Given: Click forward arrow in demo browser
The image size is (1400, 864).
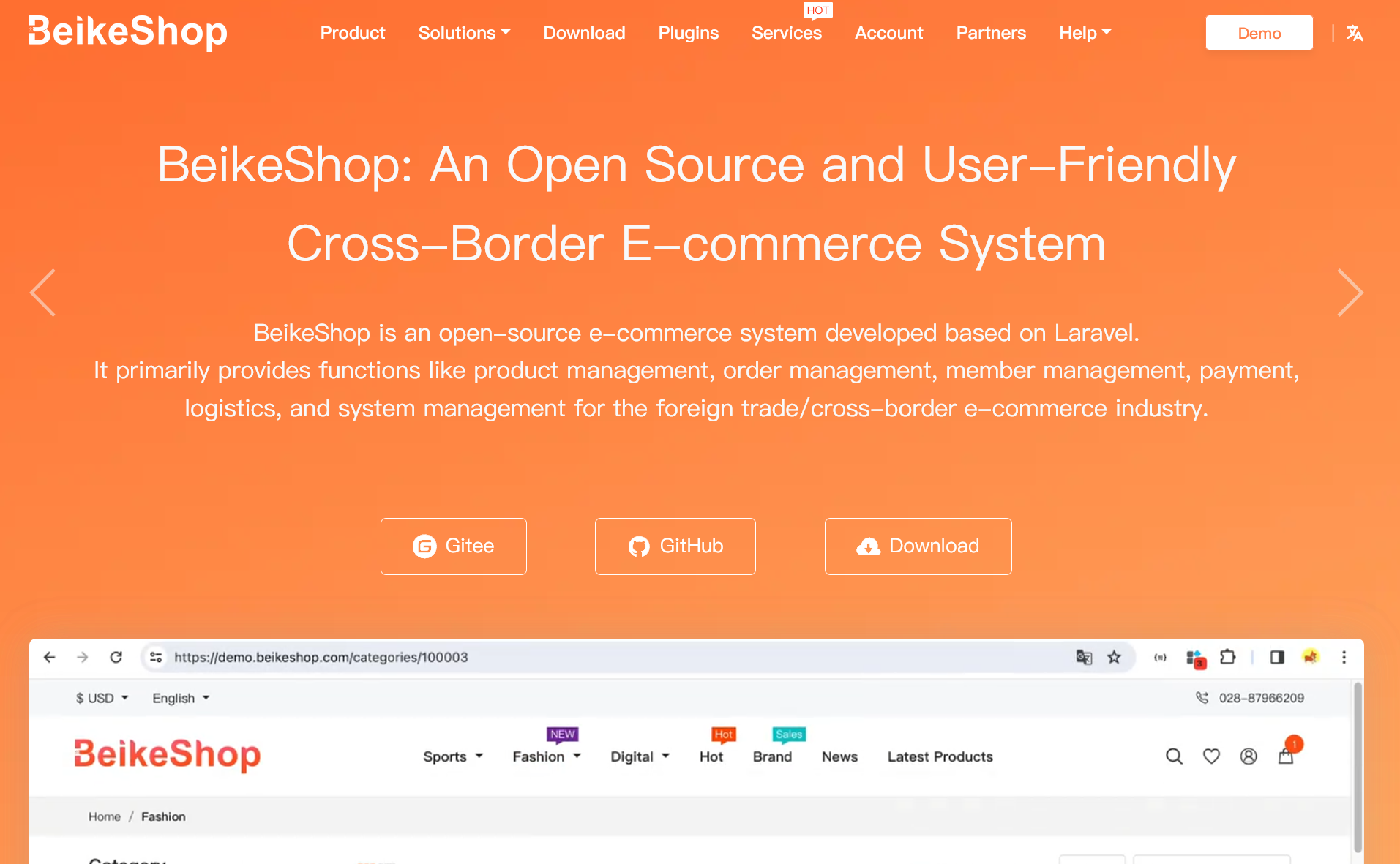Looking at the screenshot, I should point(83,657).
